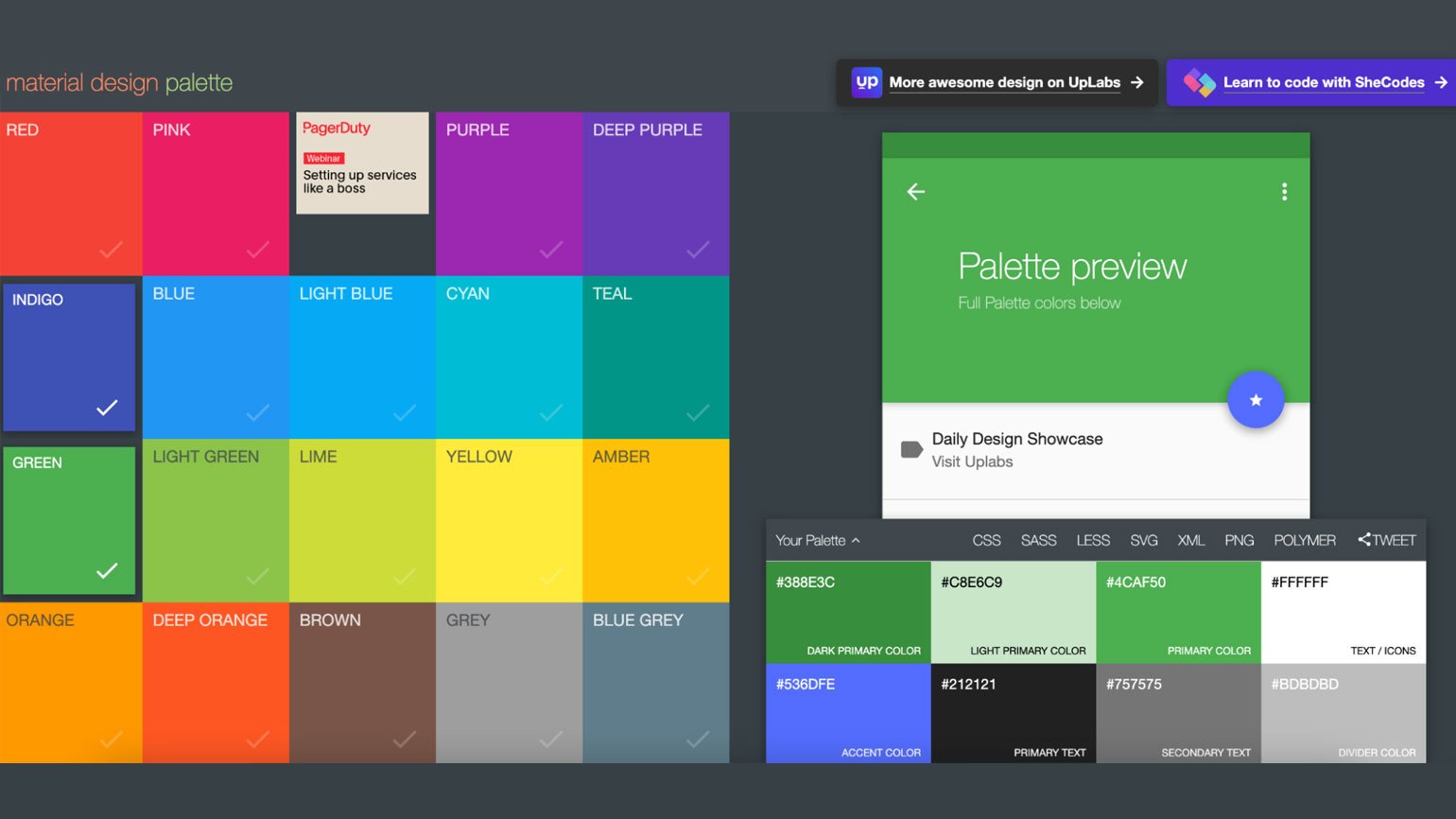Screen dimensions: 1456x819
Task: Copy the text/icons color #FFFFFF
Action: coord(1343,612)
